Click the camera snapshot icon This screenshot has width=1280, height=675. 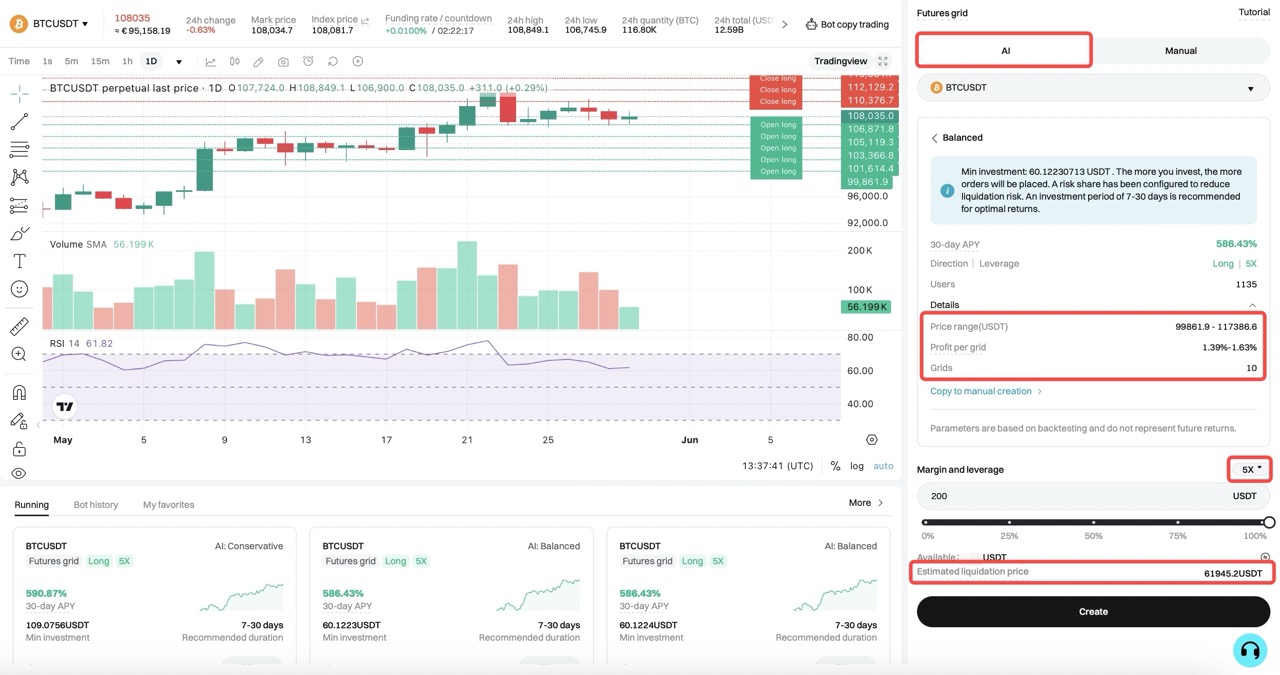(x=283, y=62)
